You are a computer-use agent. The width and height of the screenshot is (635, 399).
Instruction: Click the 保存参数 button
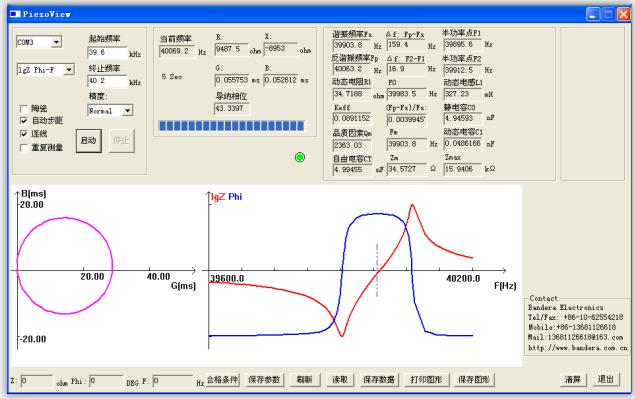(x=264, y=380)
